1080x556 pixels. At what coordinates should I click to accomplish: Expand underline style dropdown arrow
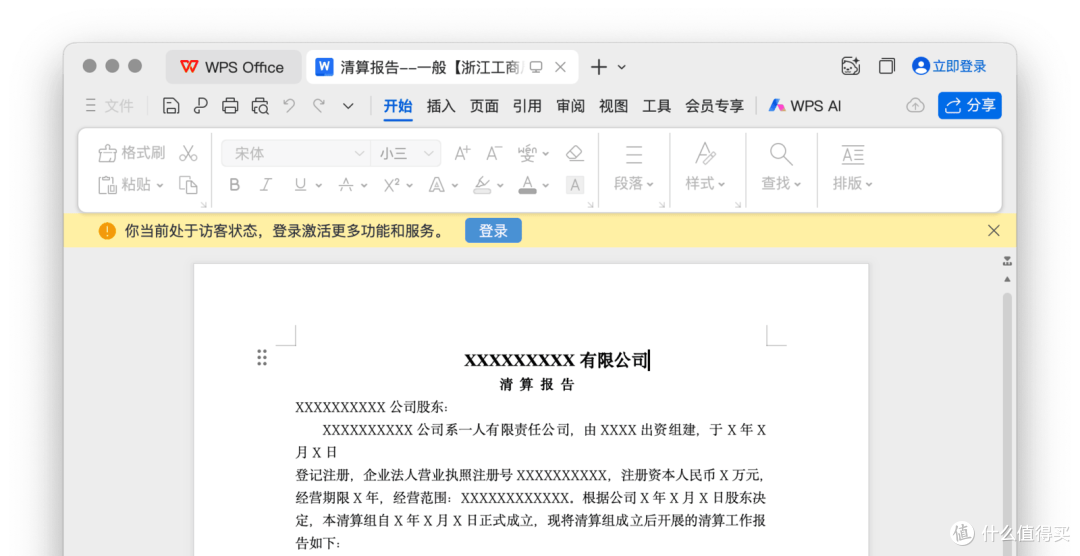click(318, 185)
